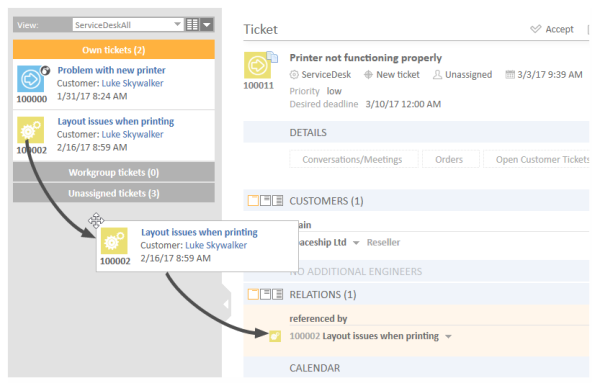Select the extended view icon of the CUSTOMERS section
This screenshot has height=391, width=600.
[x=277, y=200]
